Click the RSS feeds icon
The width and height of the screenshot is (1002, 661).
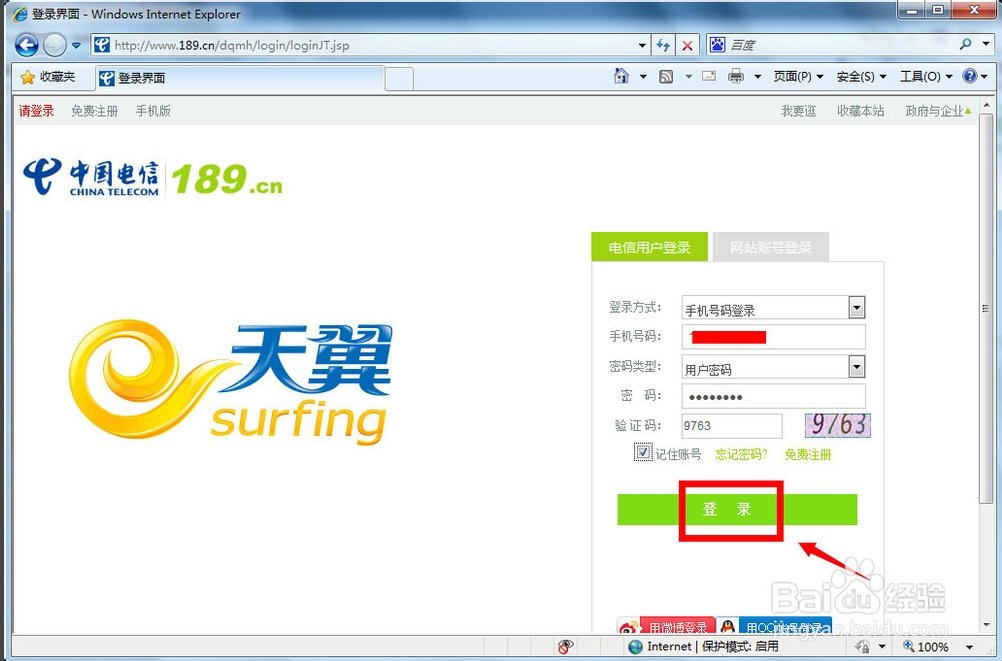666,77
